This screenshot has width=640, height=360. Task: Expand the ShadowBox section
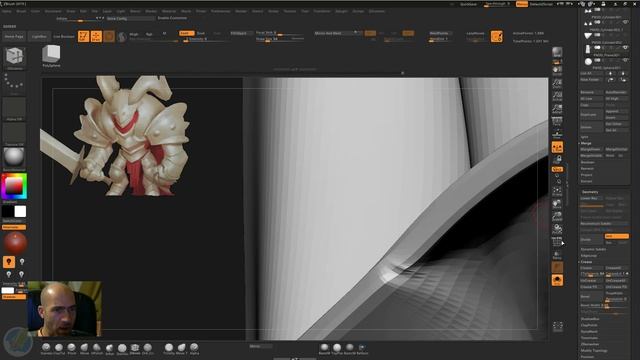[590, 319]
